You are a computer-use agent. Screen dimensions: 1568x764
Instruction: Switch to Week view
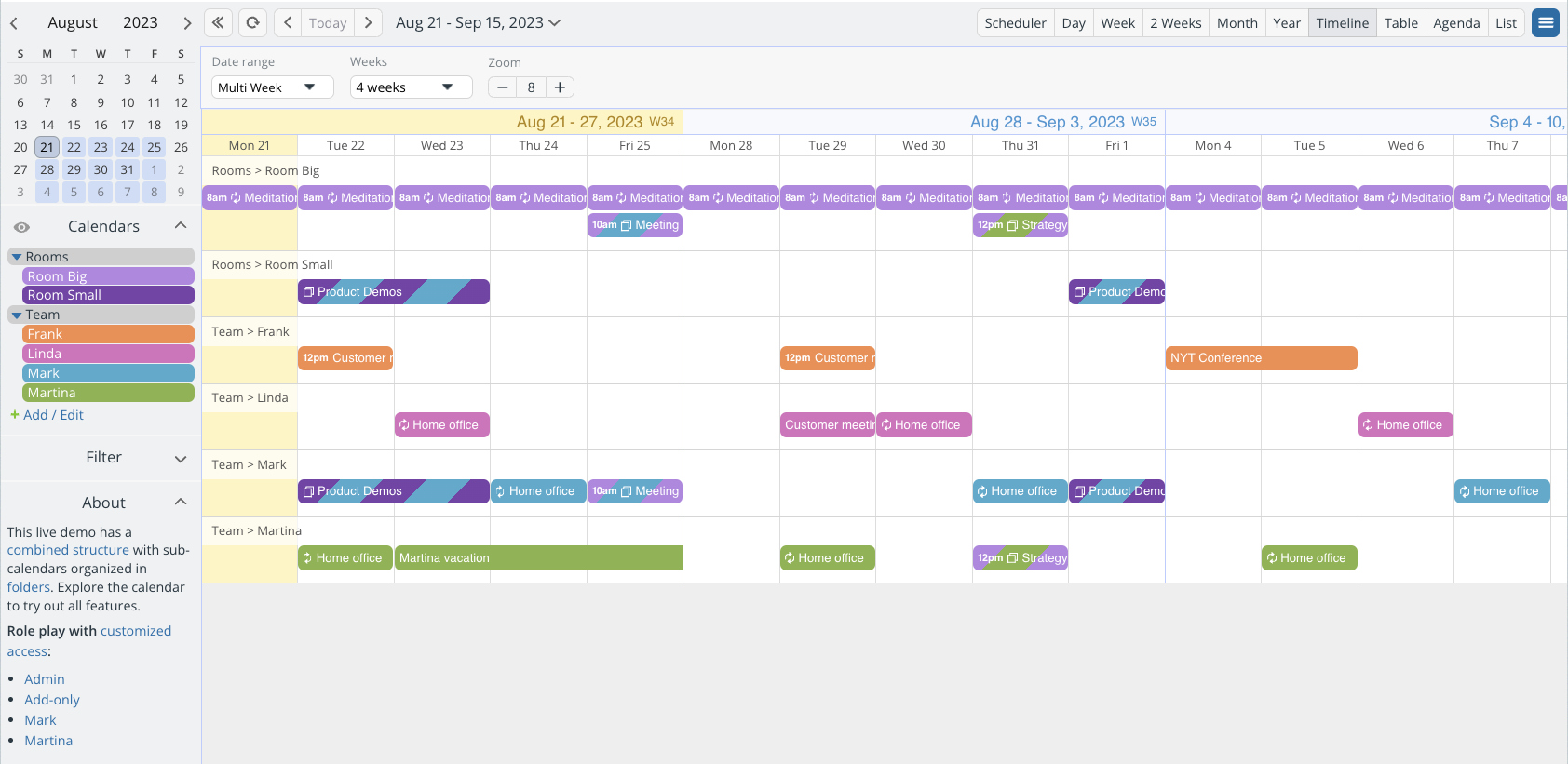1117,23
